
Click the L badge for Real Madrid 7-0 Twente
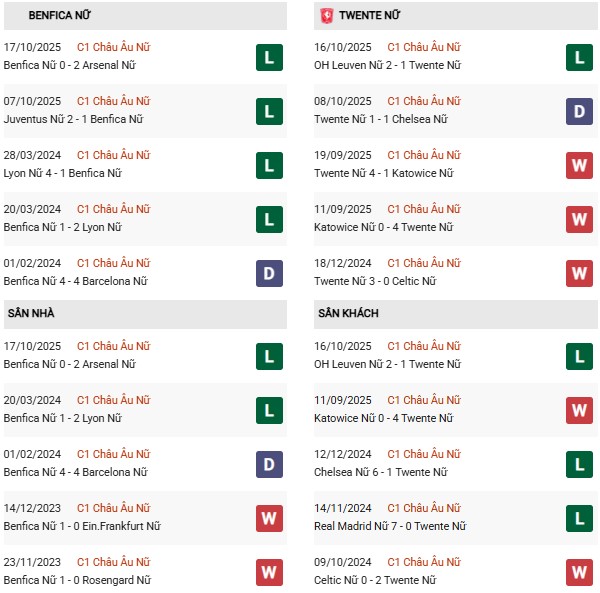tap(579, 518)
